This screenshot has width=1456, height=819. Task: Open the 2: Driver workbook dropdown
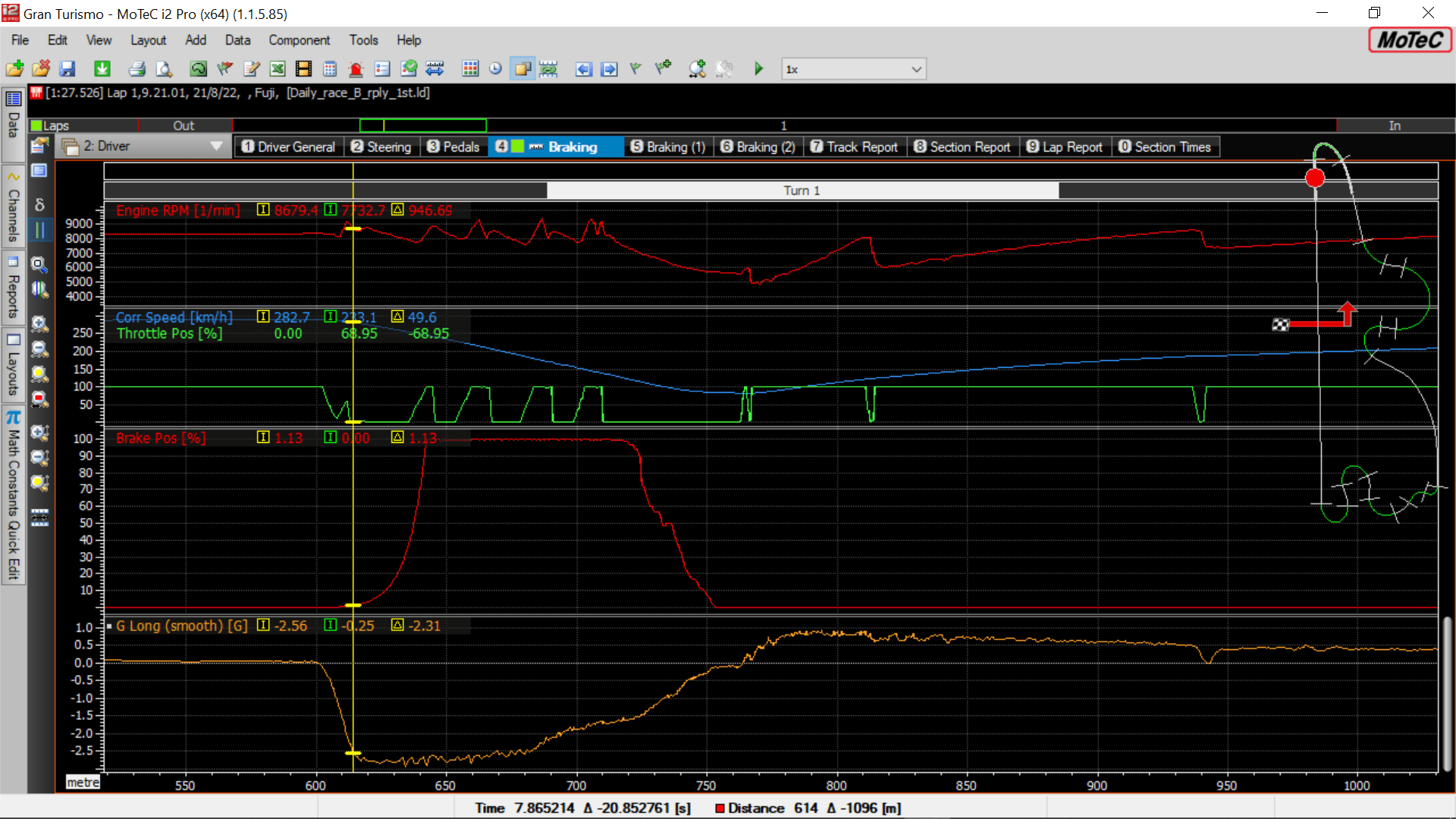143,146
